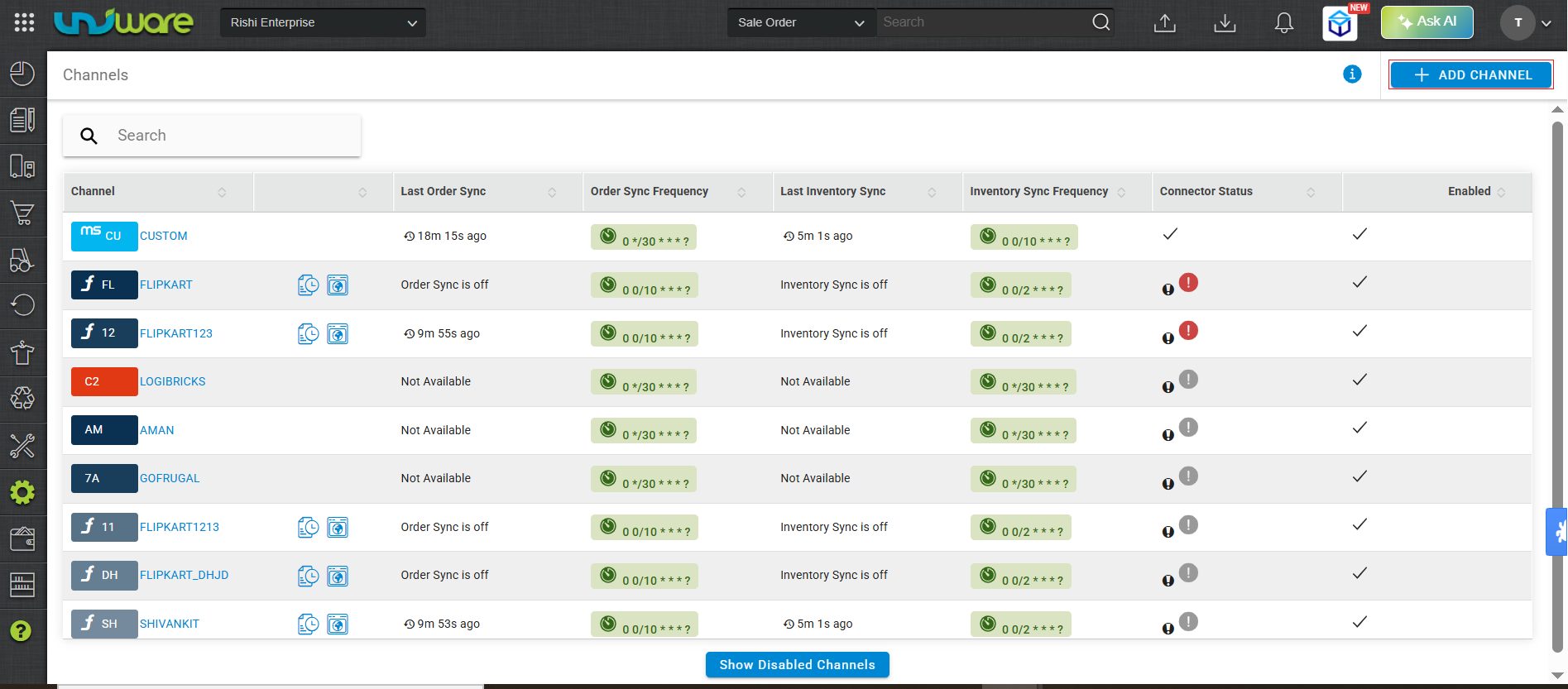The image size is (1568, 689).
Task: Click the upload icon in top bar
Action: (x=1164, y=22)
